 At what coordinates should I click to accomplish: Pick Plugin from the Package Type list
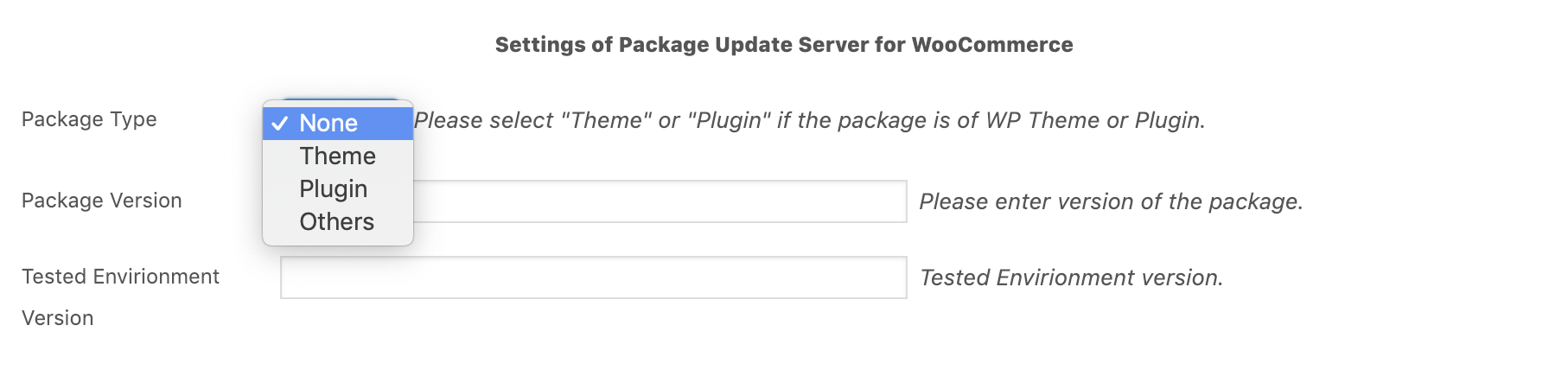[x=334, y=189]
